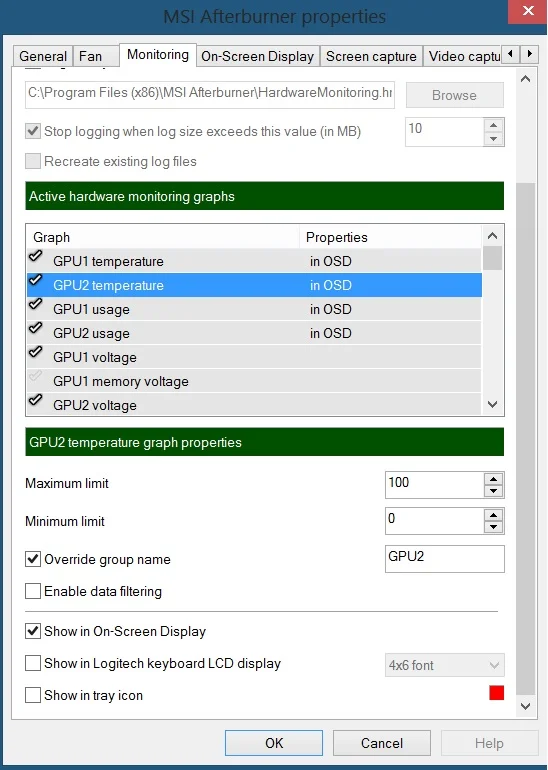Click the Properties column header

coord(391,237)
